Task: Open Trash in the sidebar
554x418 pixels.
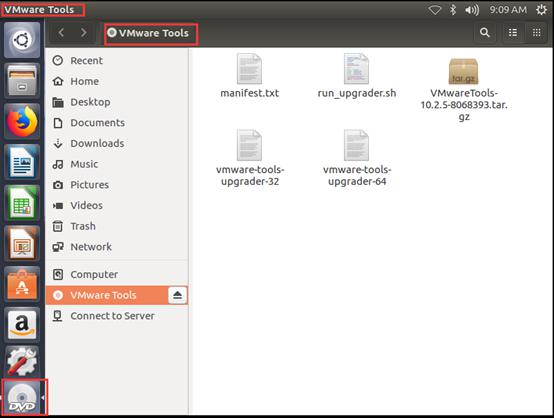Action: click(x=117, y=226)
